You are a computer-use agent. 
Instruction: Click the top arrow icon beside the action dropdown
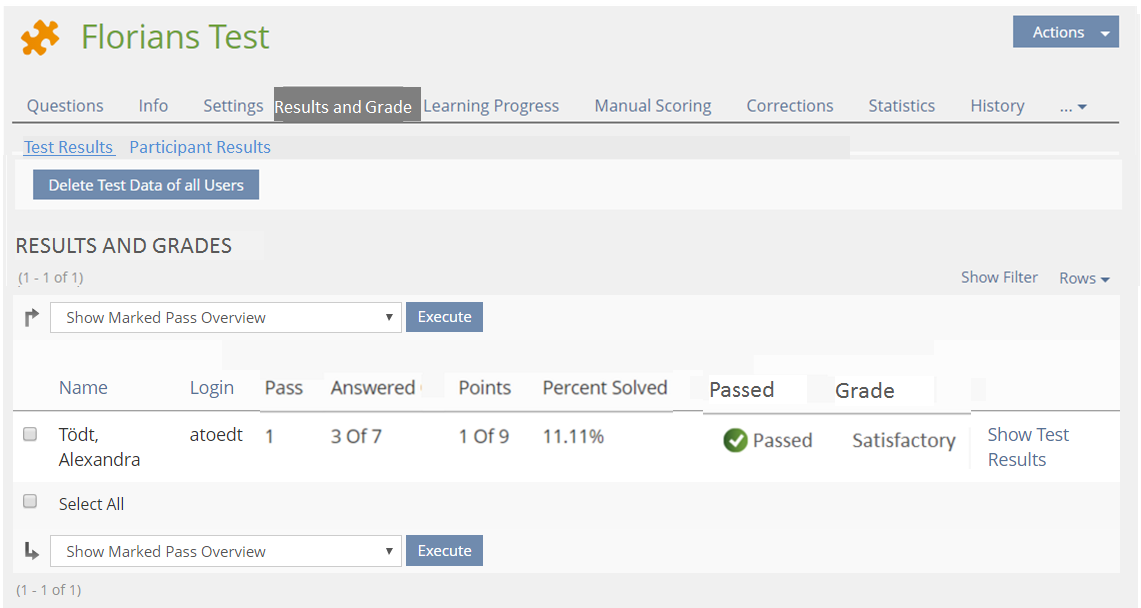coord(31,318)
